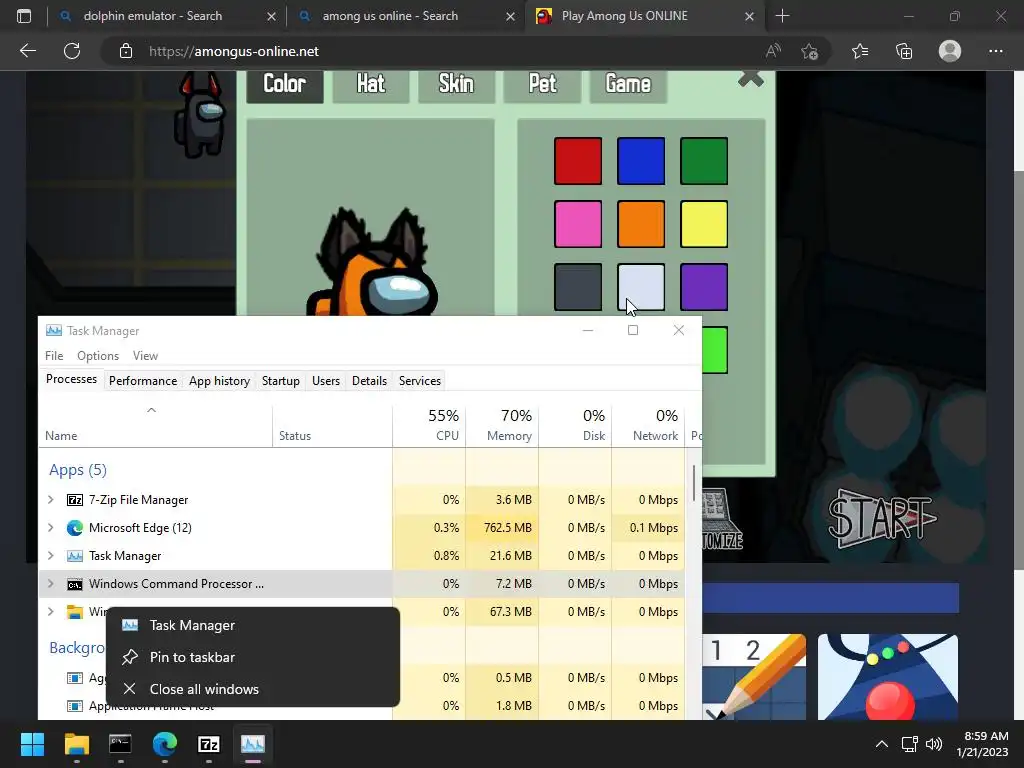Open the Windows Start menu
The image size is (1024, 768).
coord(32,744)
